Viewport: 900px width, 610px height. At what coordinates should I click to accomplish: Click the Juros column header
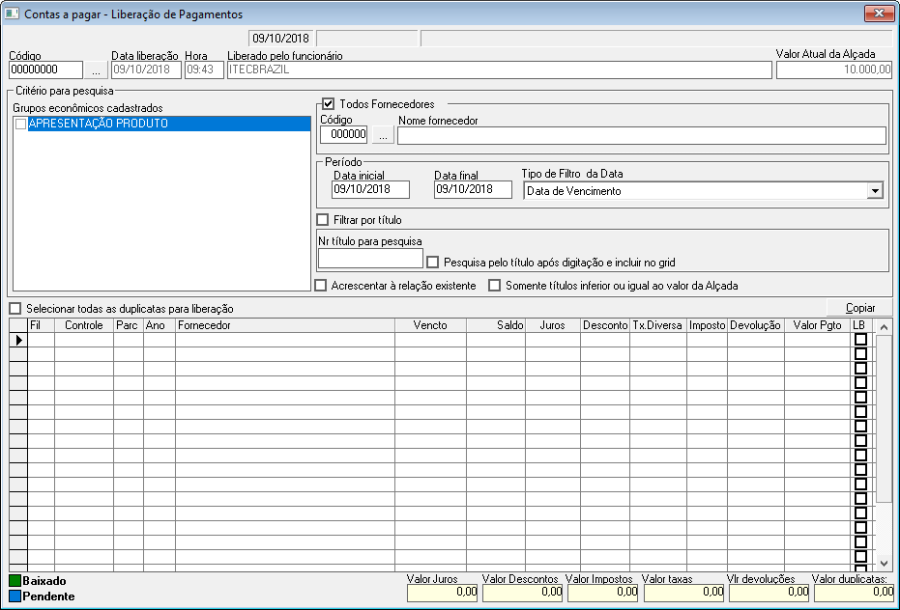[x=553, y=325]
